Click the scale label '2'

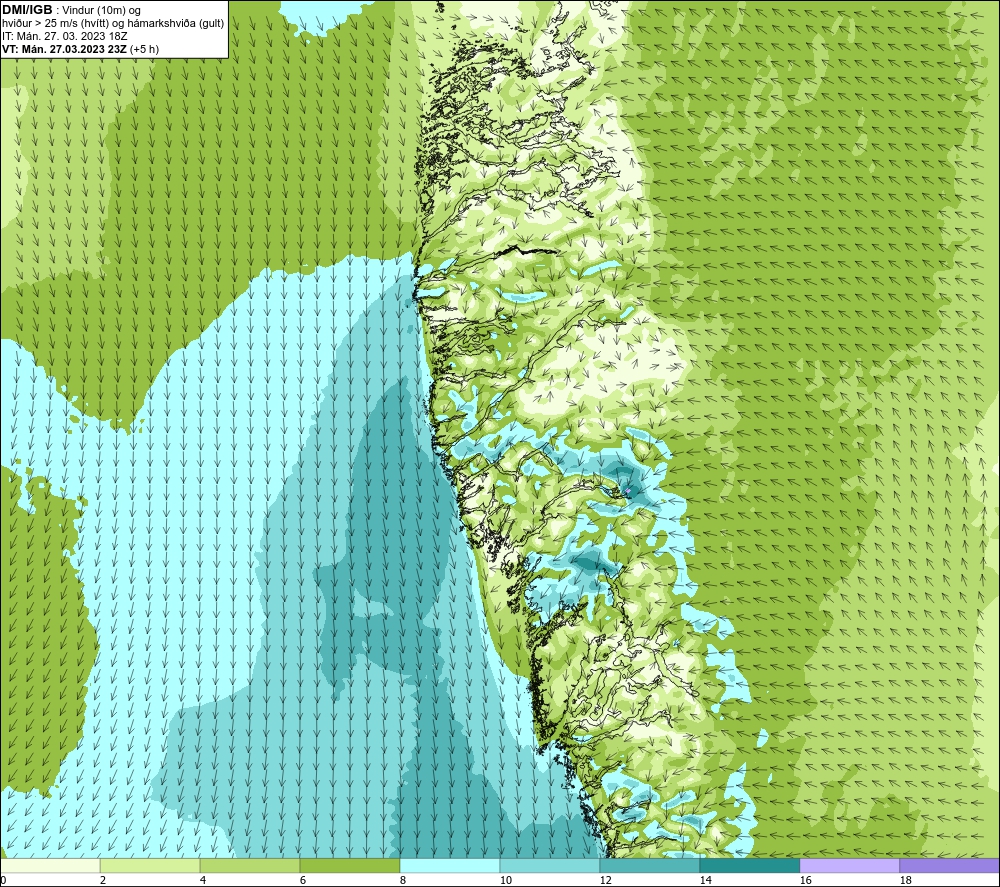tap(103, 881)
